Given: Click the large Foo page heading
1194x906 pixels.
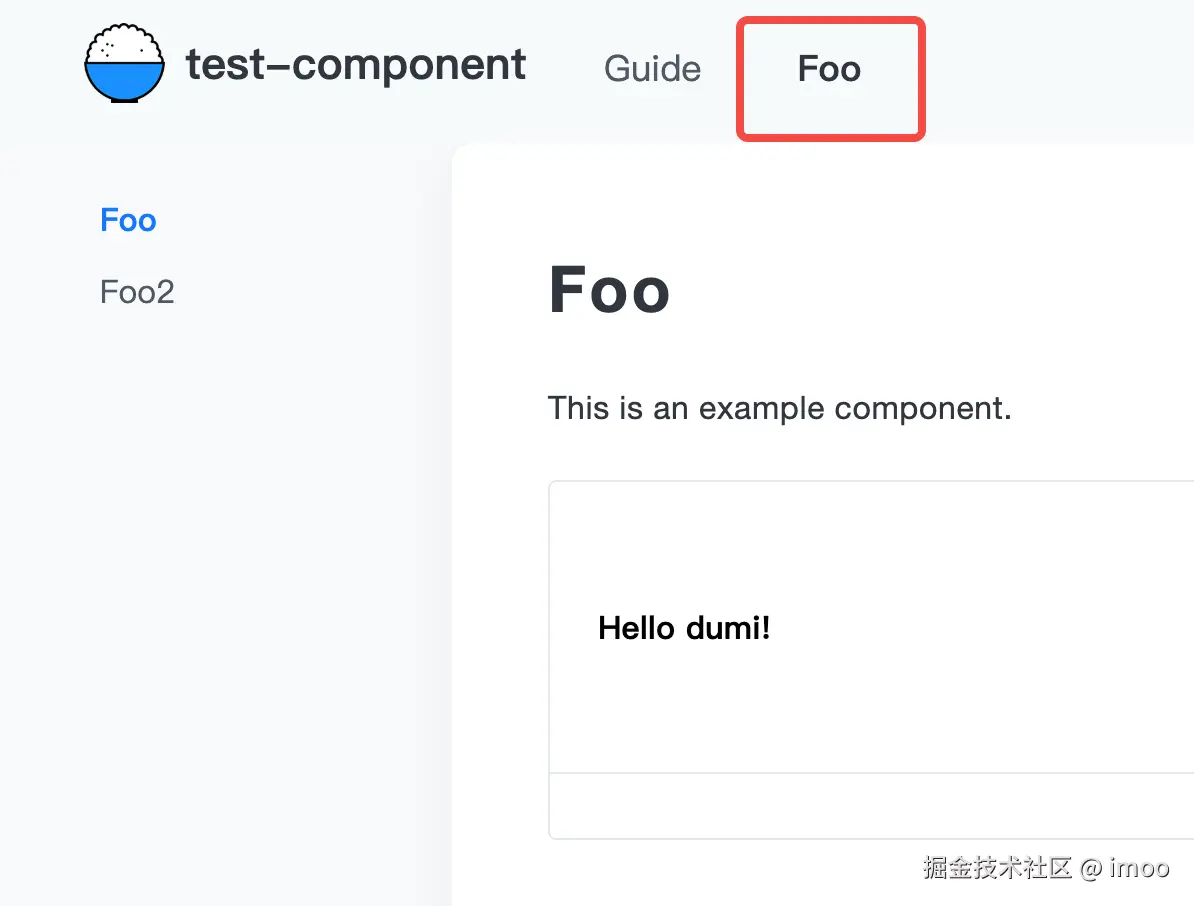Looking at the screenshot, I should (609, 290).
